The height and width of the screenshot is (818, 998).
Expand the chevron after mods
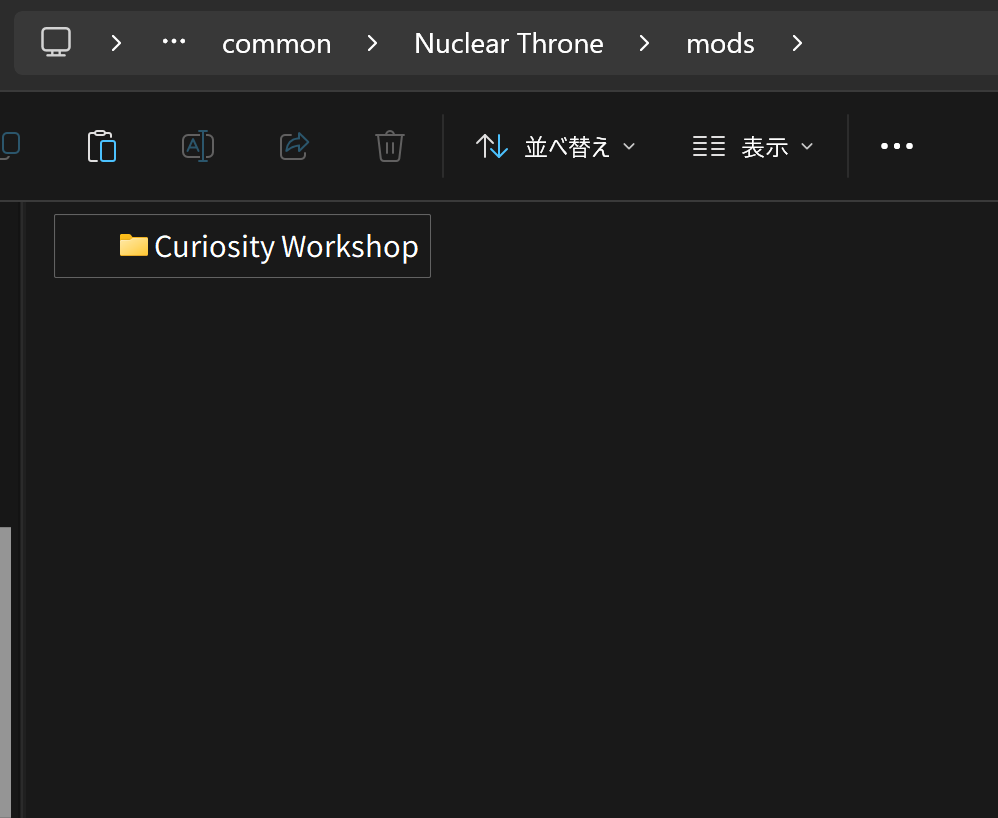(797, 43)
